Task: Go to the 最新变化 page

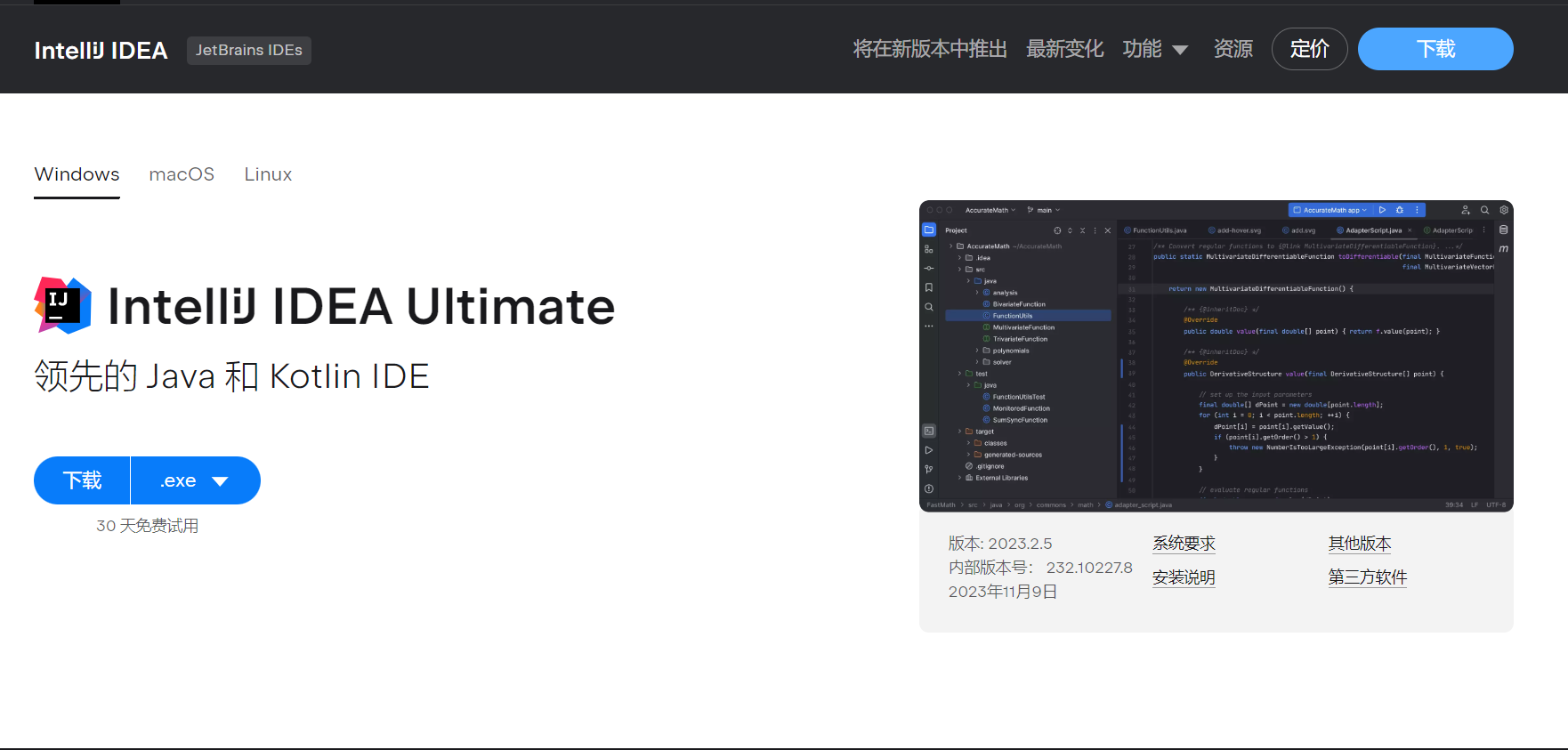Action: (1064, 49)
